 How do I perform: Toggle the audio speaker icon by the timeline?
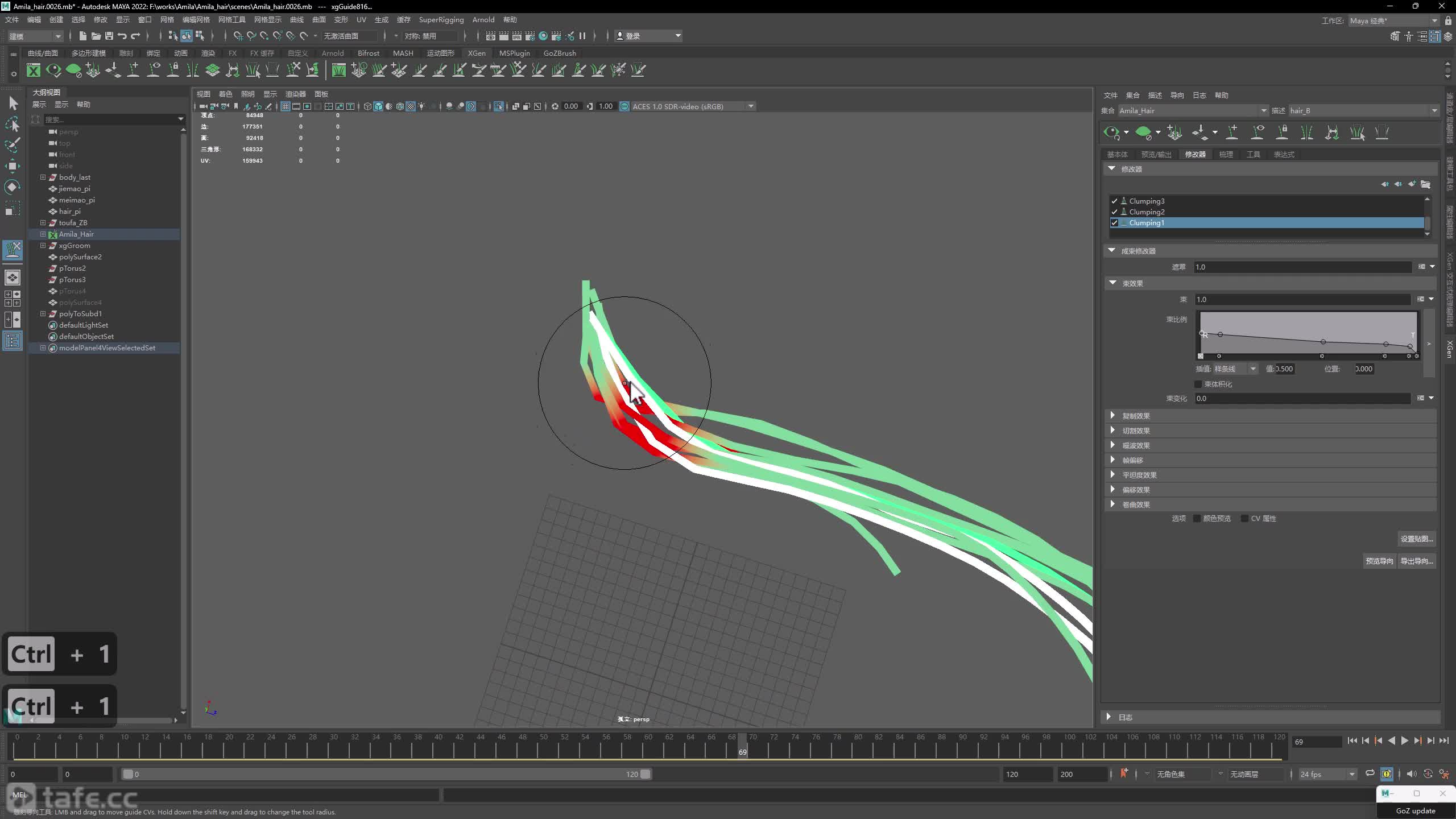click(1411, 774)
